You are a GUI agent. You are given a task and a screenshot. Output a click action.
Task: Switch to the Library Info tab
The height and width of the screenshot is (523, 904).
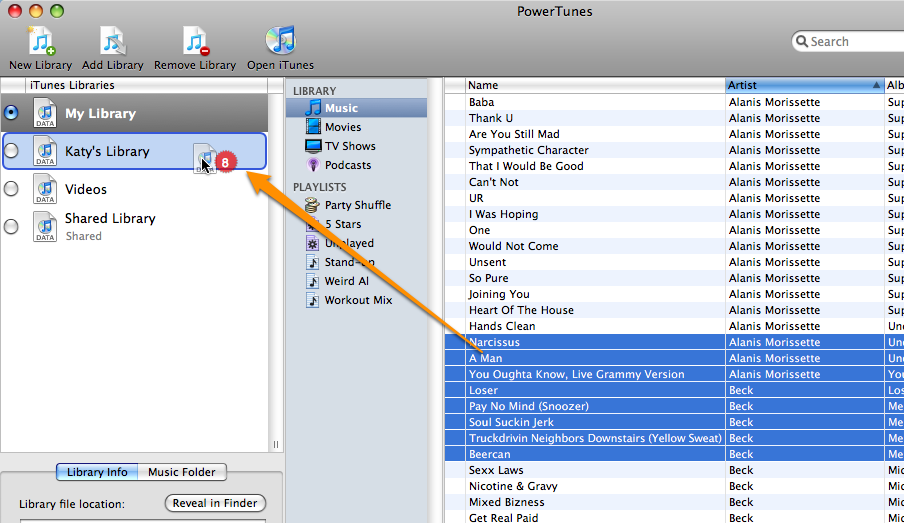click(97, 472)
